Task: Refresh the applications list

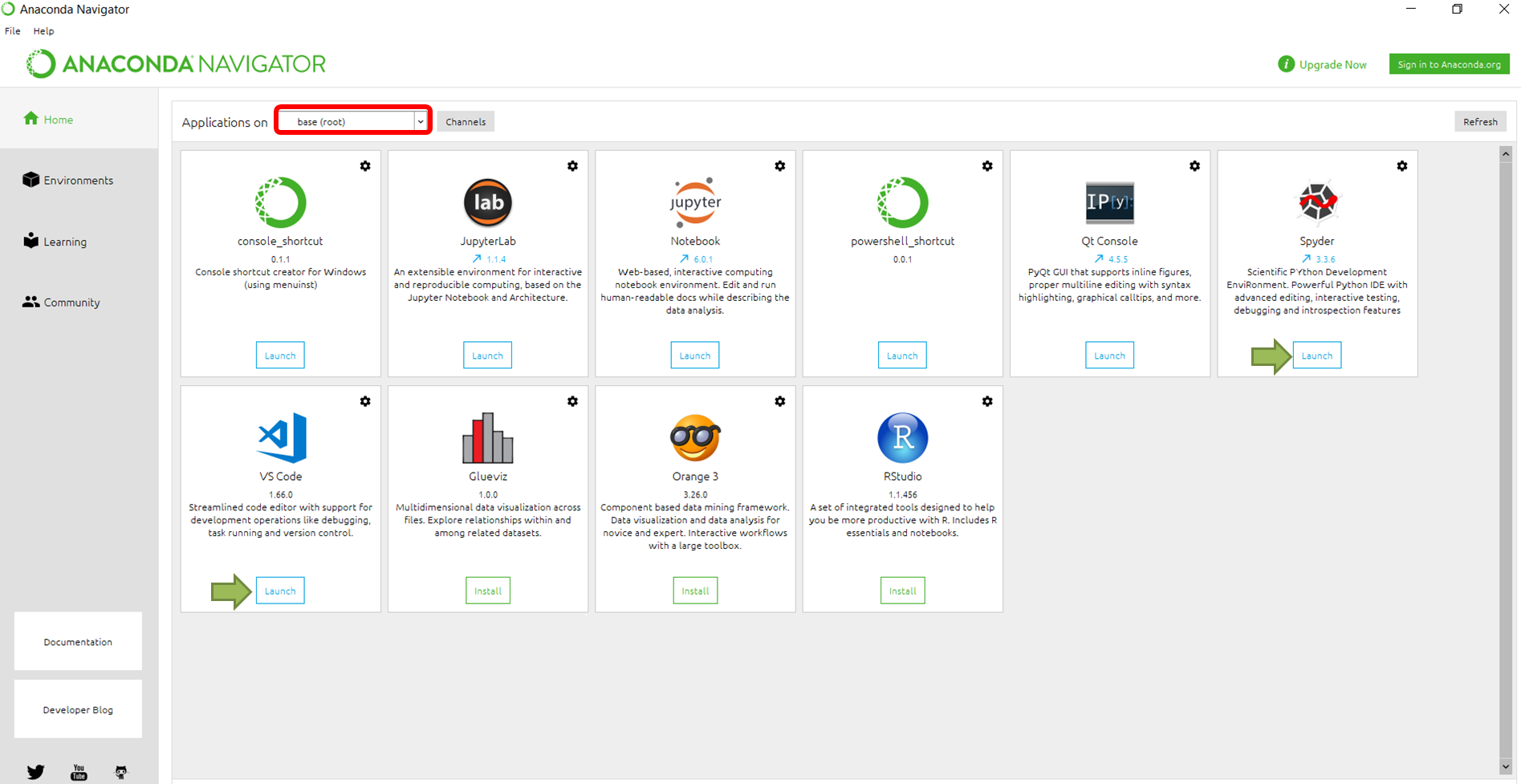Action: pyautogui.click(x=1480, y=122)
